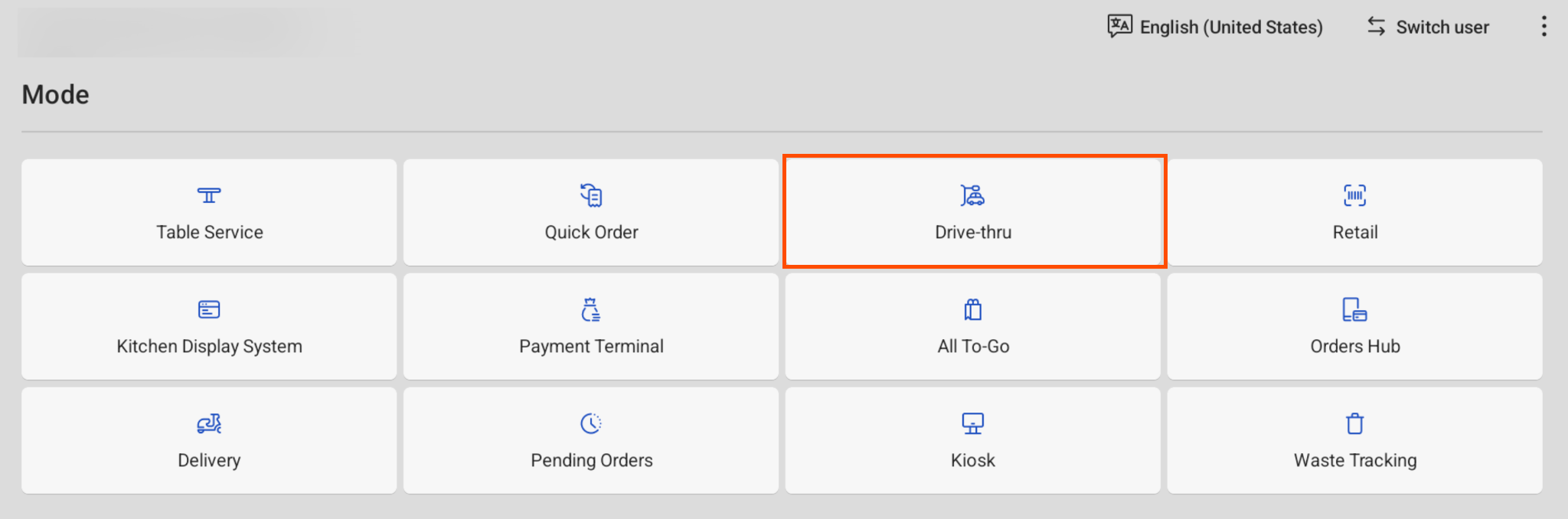Open the Kiosk monitor icon
The image size is (1568, 519).
coord(973,423)
